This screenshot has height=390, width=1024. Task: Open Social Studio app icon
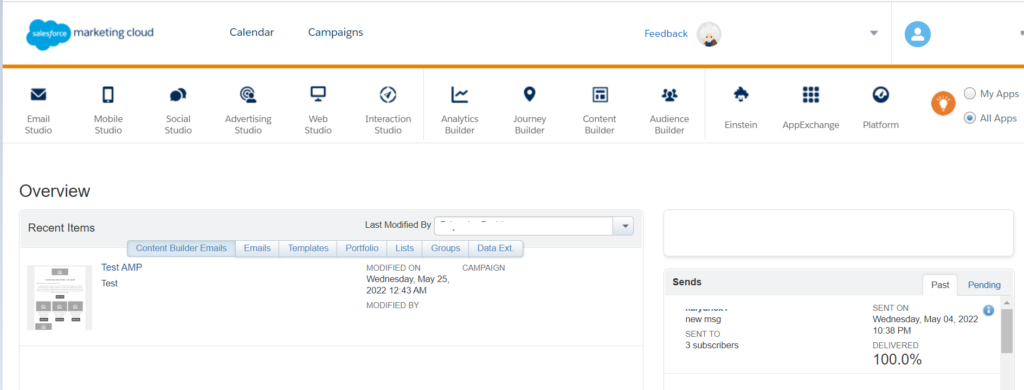tap(178, 95)
